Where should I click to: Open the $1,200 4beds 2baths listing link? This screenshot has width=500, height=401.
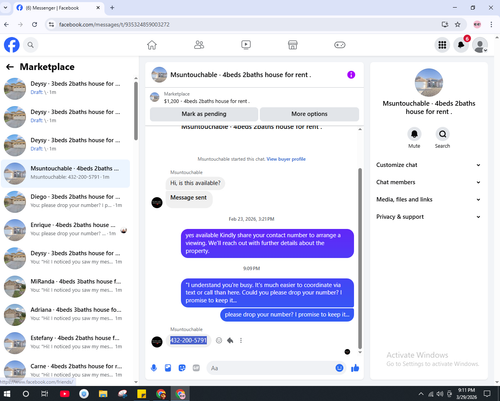click(207, 101)
